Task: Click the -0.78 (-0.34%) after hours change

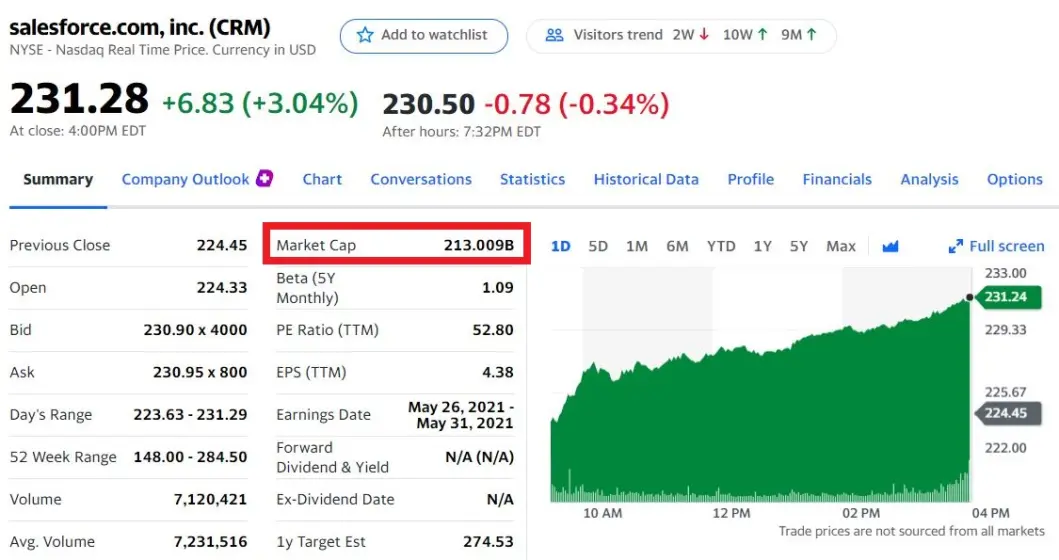Action: point(577,104)
